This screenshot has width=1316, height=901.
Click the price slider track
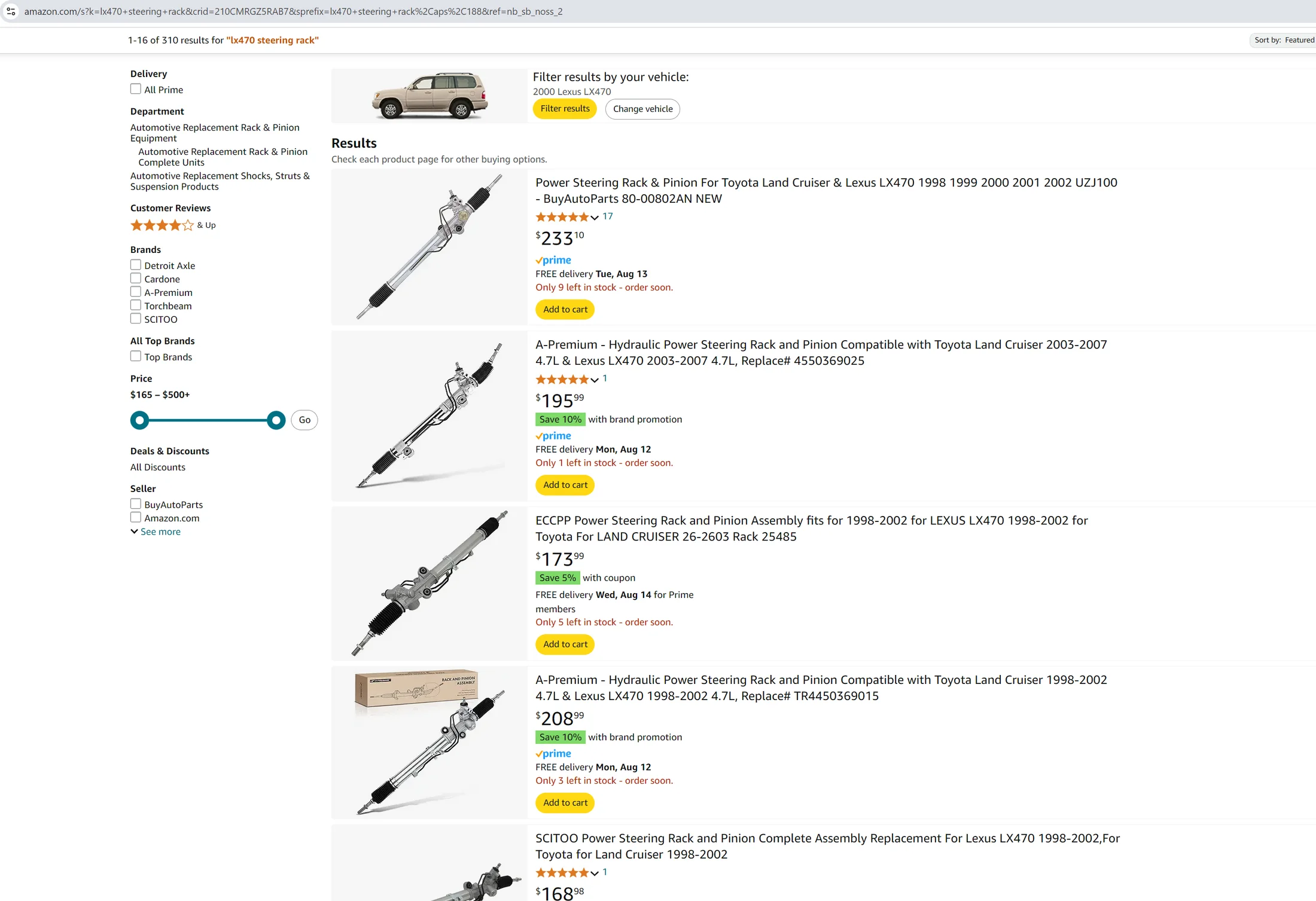point(208,420)
